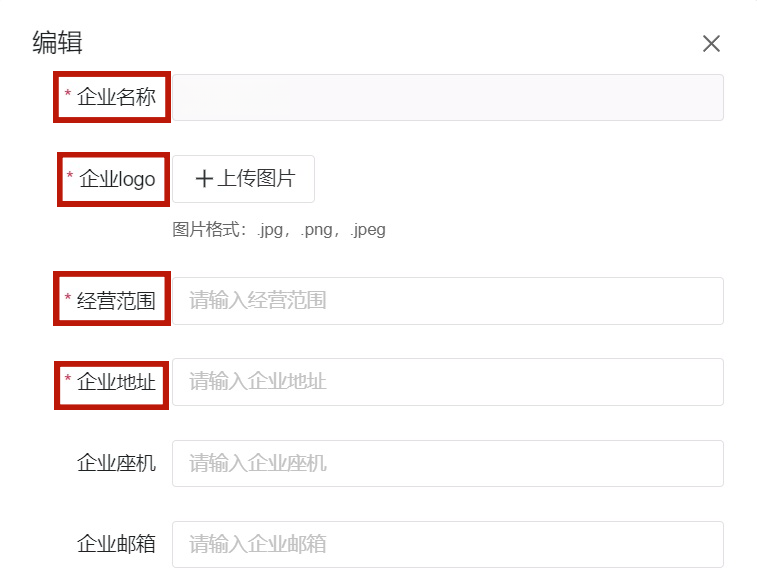Click the 经营范围 label text
The width and height of the screenshot is (757, 584).
point(116,300)
